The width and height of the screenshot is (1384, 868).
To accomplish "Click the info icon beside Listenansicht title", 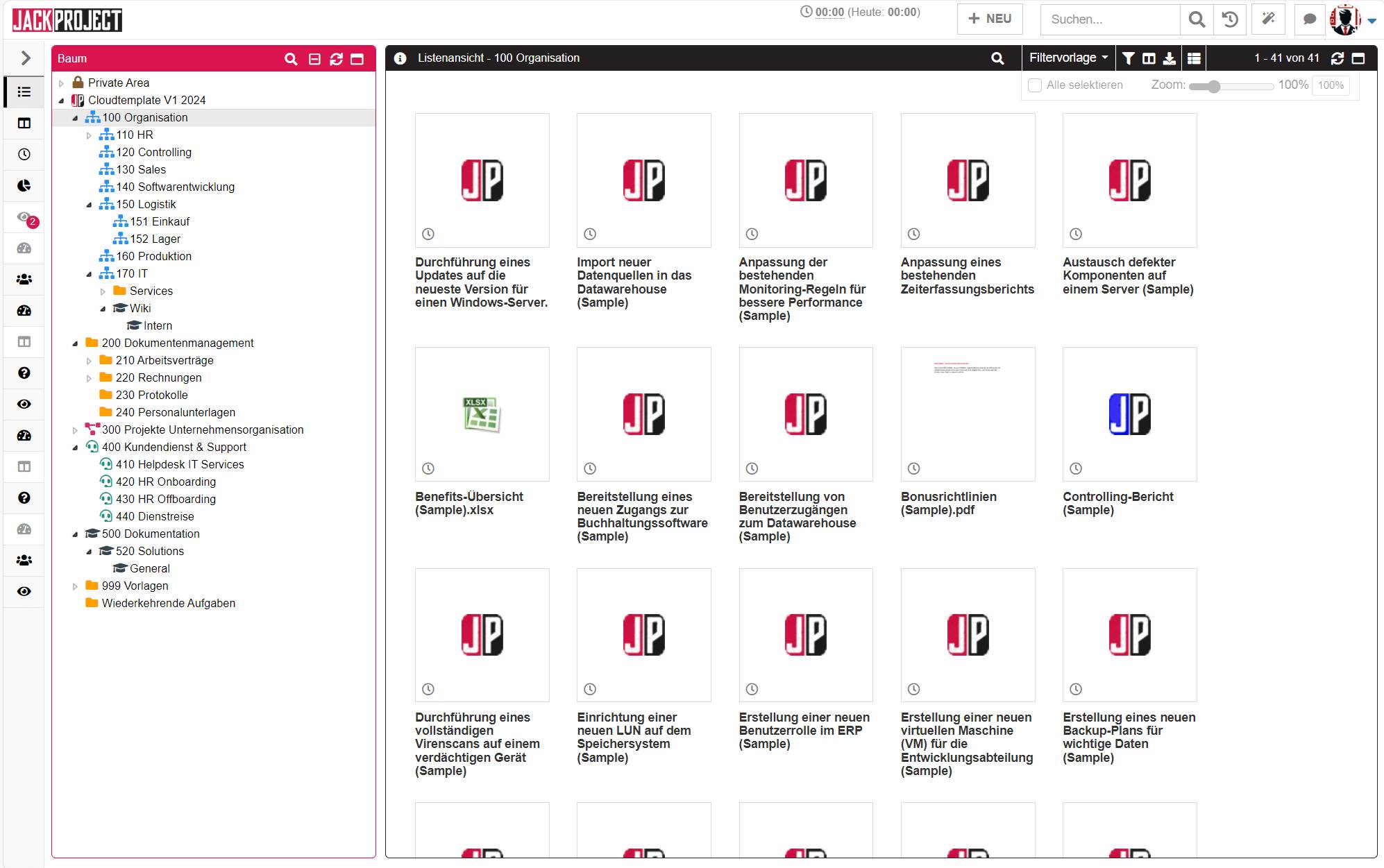I will (x=400, y=58).
